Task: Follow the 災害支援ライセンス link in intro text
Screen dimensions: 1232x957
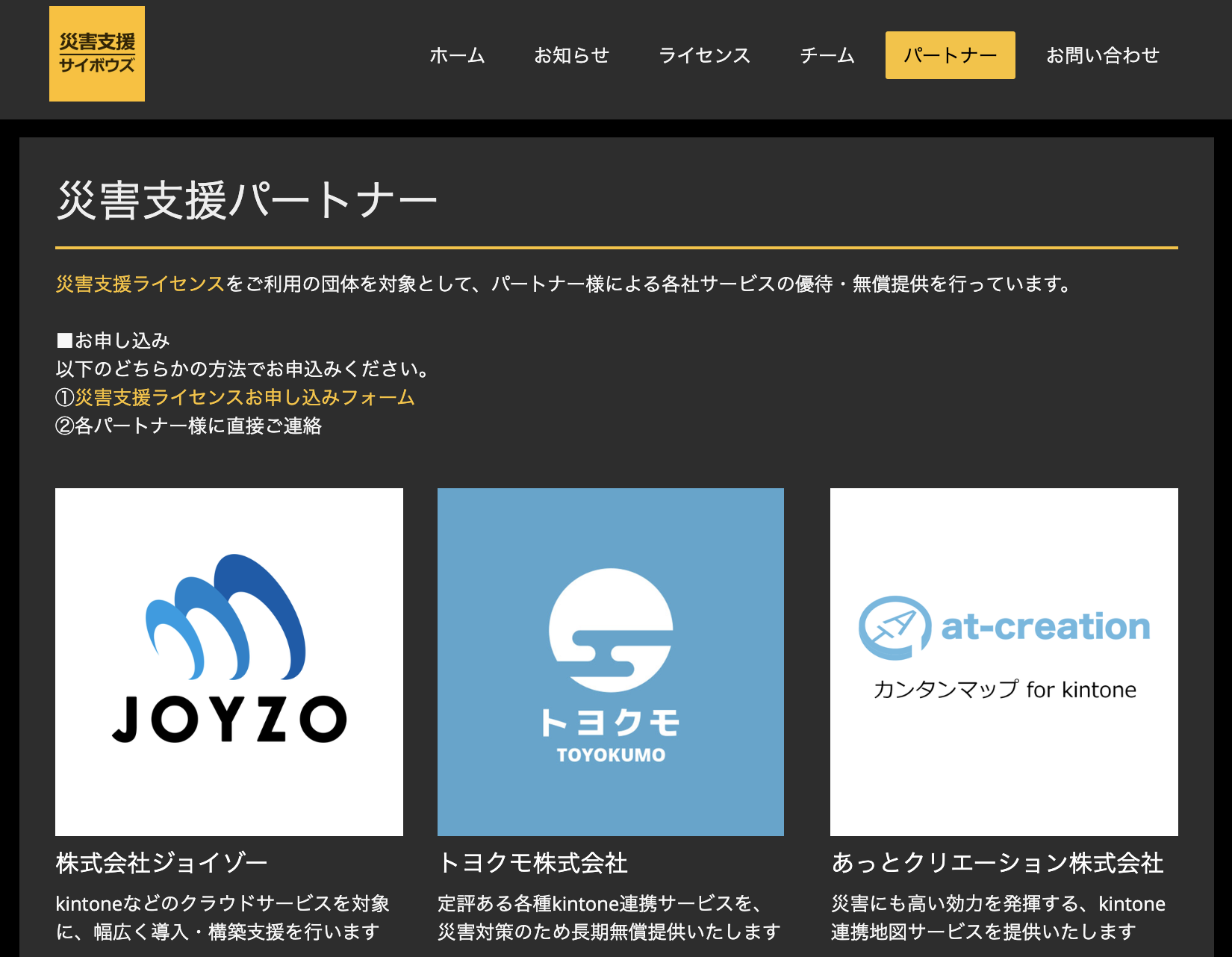Action: (140, 284)
